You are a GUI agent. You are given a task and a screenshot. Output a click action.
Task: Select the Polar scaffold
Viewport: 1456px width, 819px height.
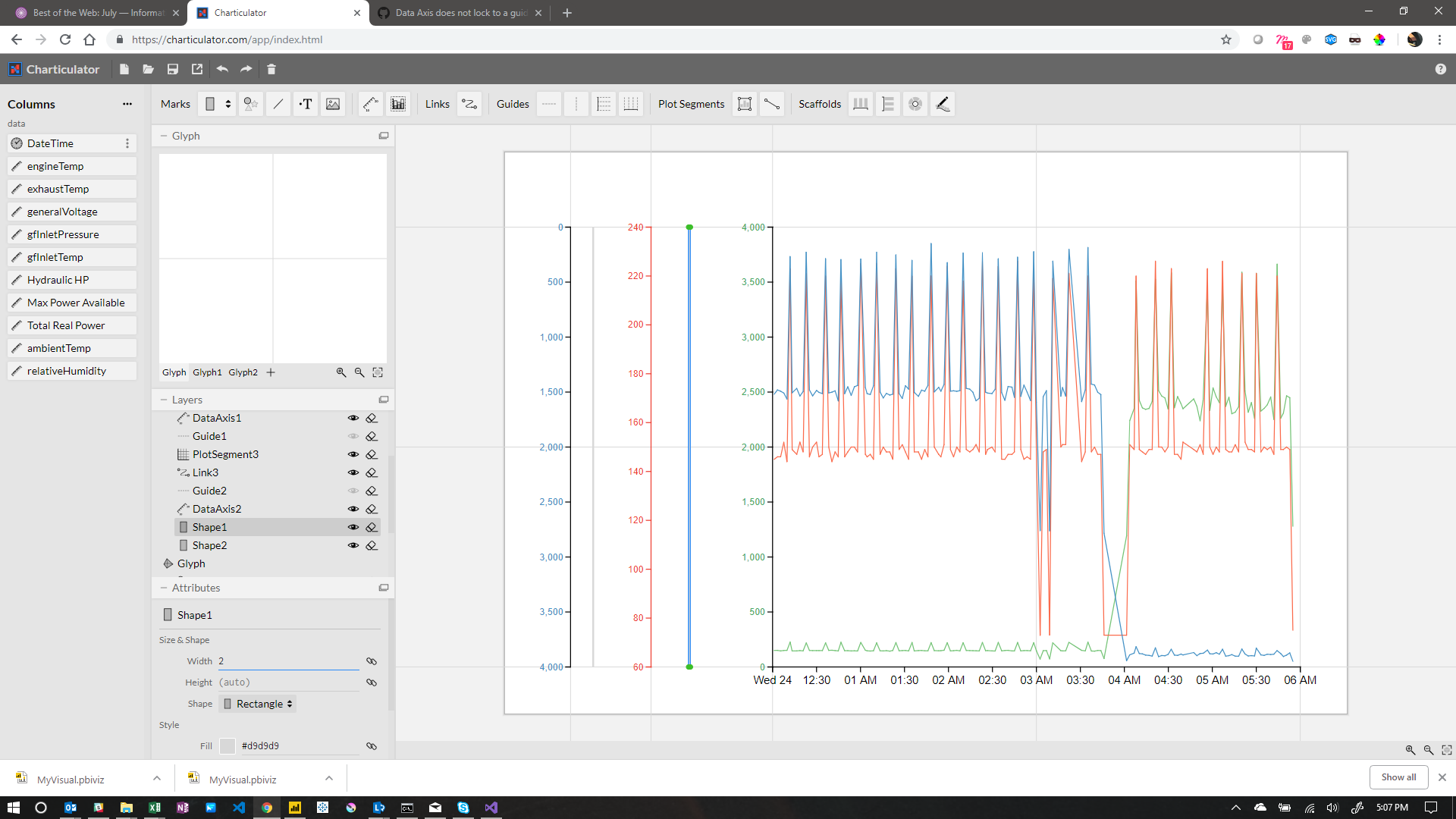pyautogui.click(x=915, y=104)
